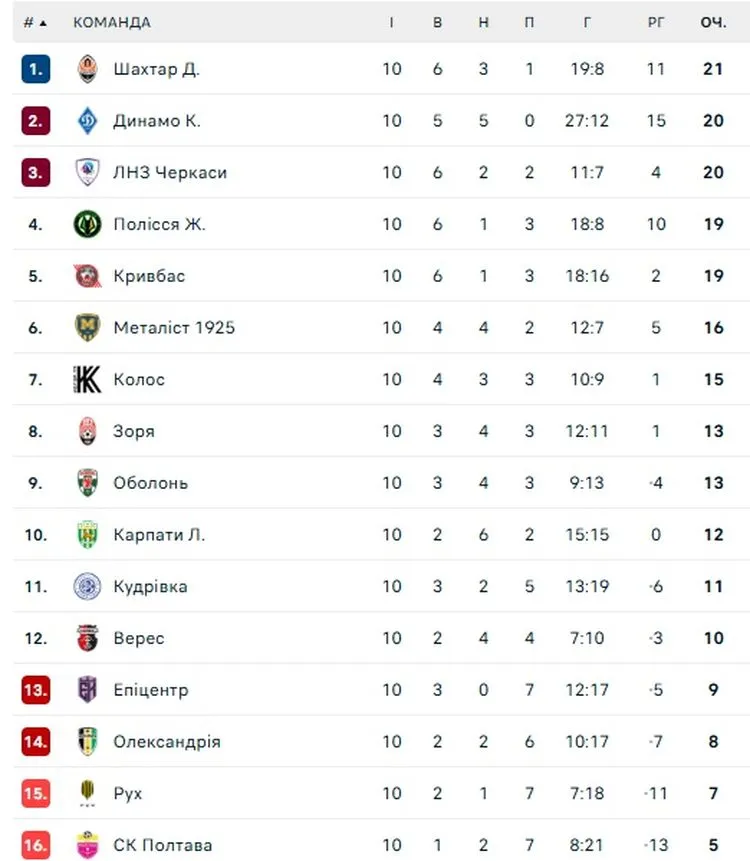Click the Kolos club logo

coord(88,379)
